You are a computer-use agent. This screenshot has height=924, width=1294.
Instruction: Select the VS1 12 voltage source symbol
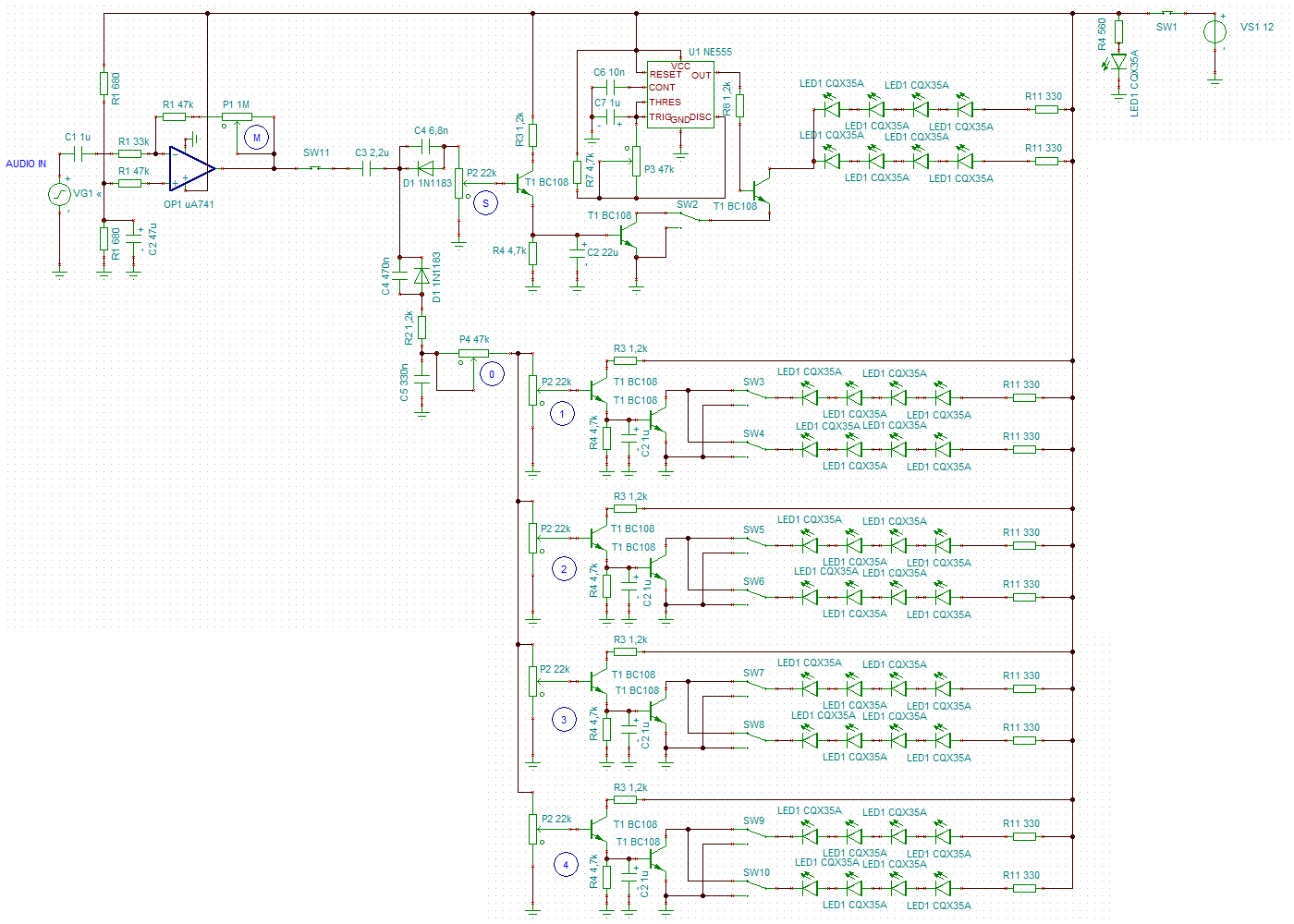(x=1215, y=32)
